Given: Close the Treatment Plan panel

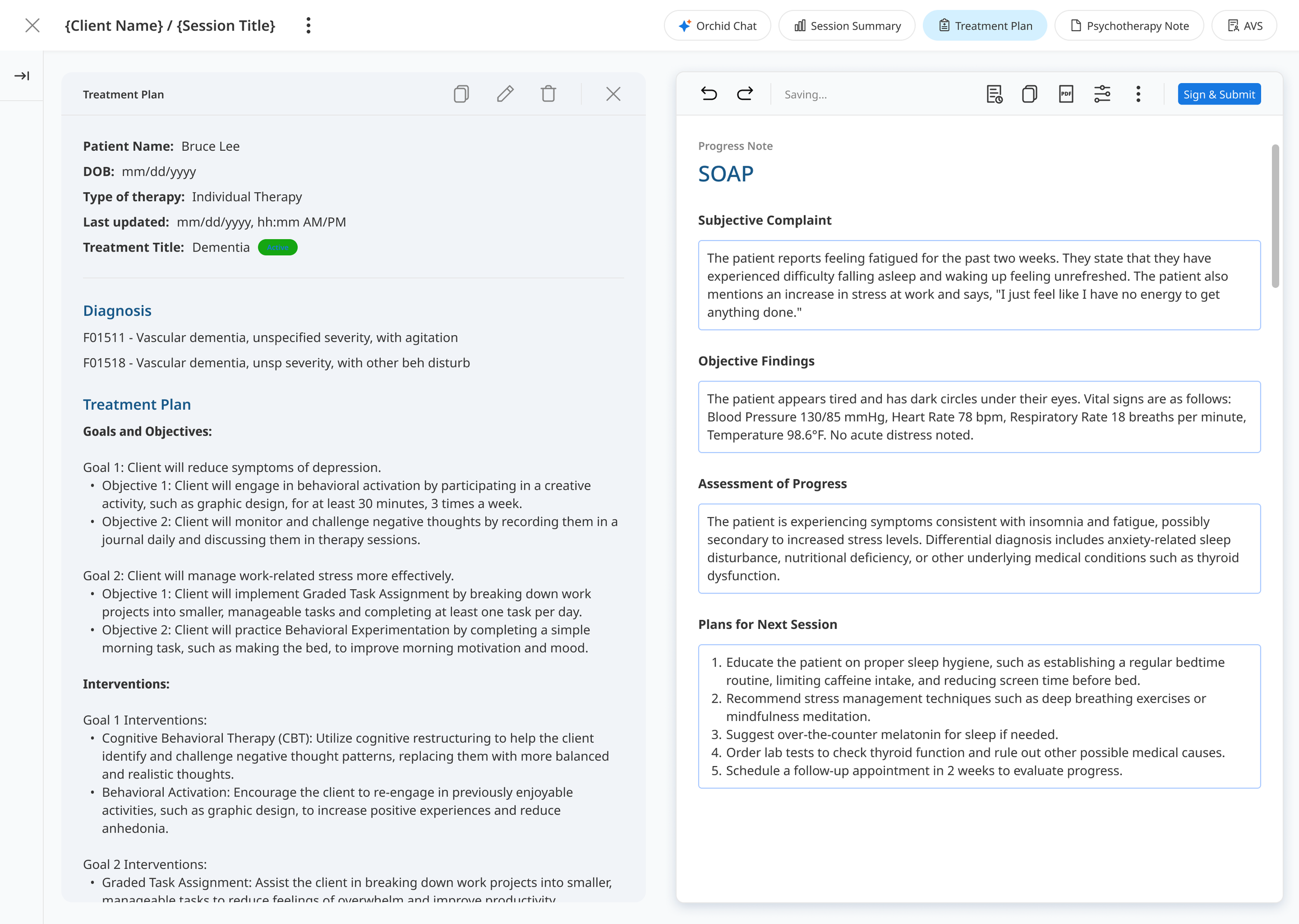Looking at the screenshot, I should (613, 94).
